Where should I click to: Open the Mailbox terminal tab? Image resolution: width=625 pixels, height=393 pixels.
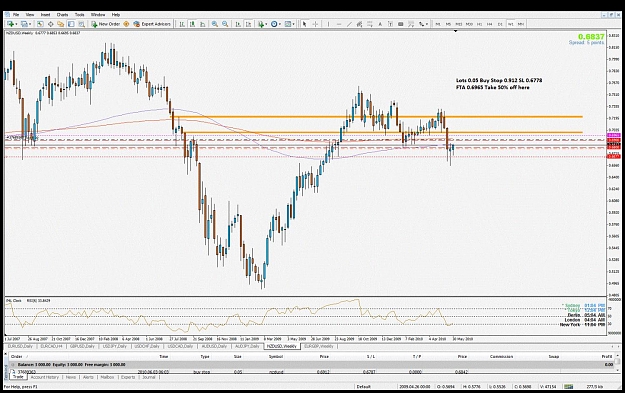tap(107, 377)
